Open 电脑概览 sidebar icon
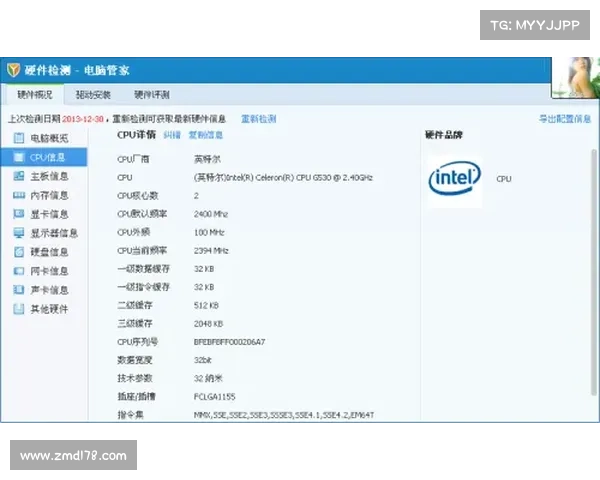Image resolution: width=600 pixels, height=480 pixels. 19,138
